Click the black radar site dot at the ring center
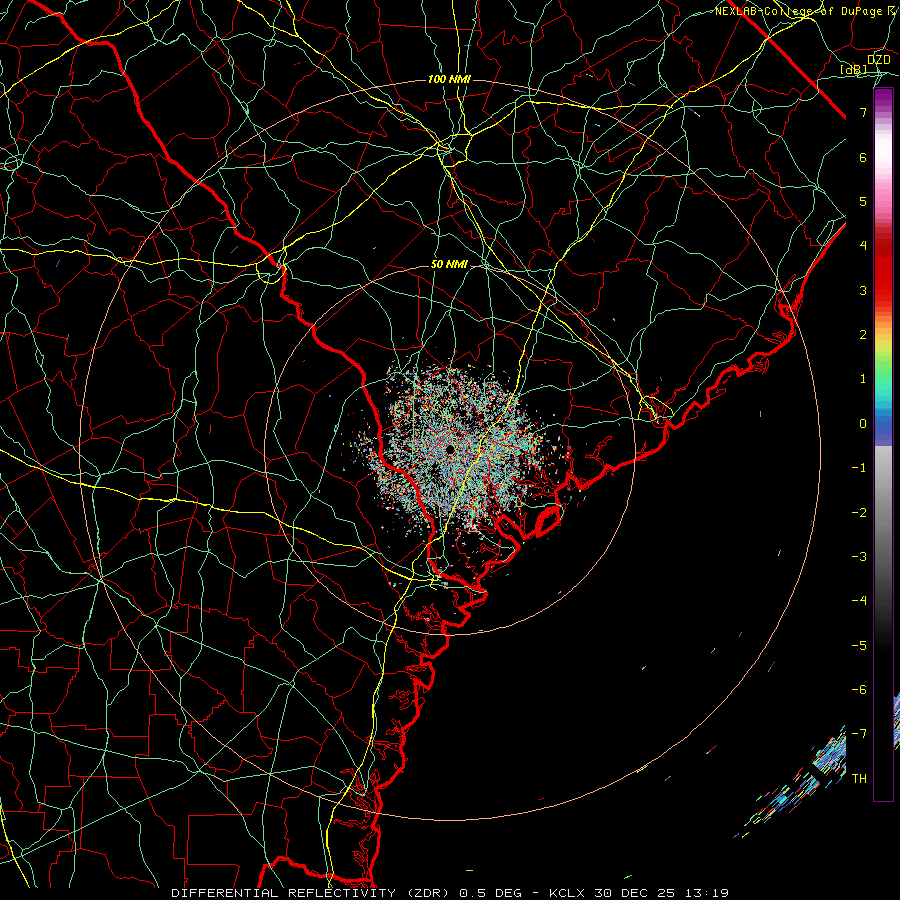Viewport: 900px width, 900px height. pos(450,449)
